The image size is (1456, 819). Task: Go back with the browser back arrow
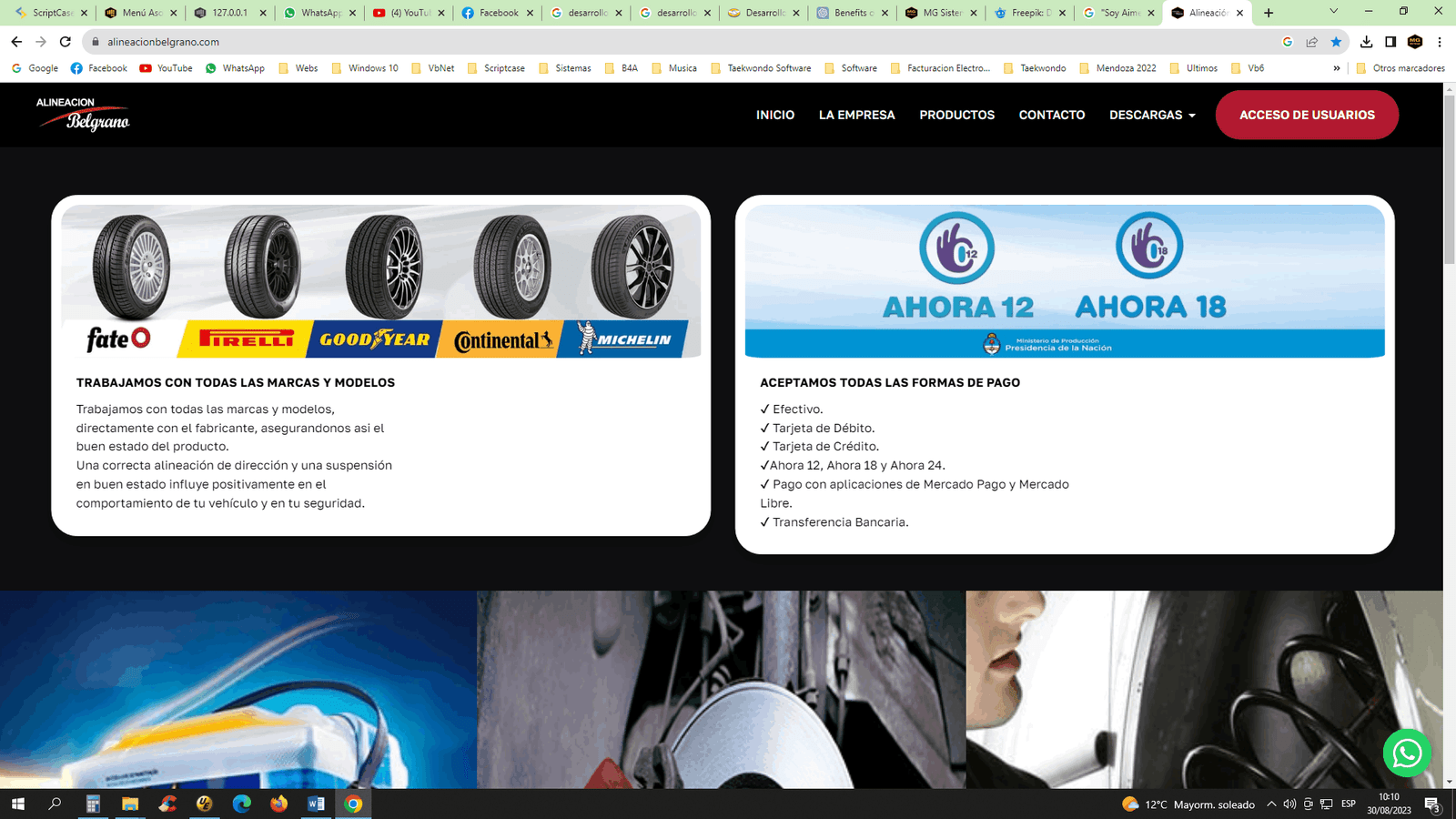[x=16, y=42]
